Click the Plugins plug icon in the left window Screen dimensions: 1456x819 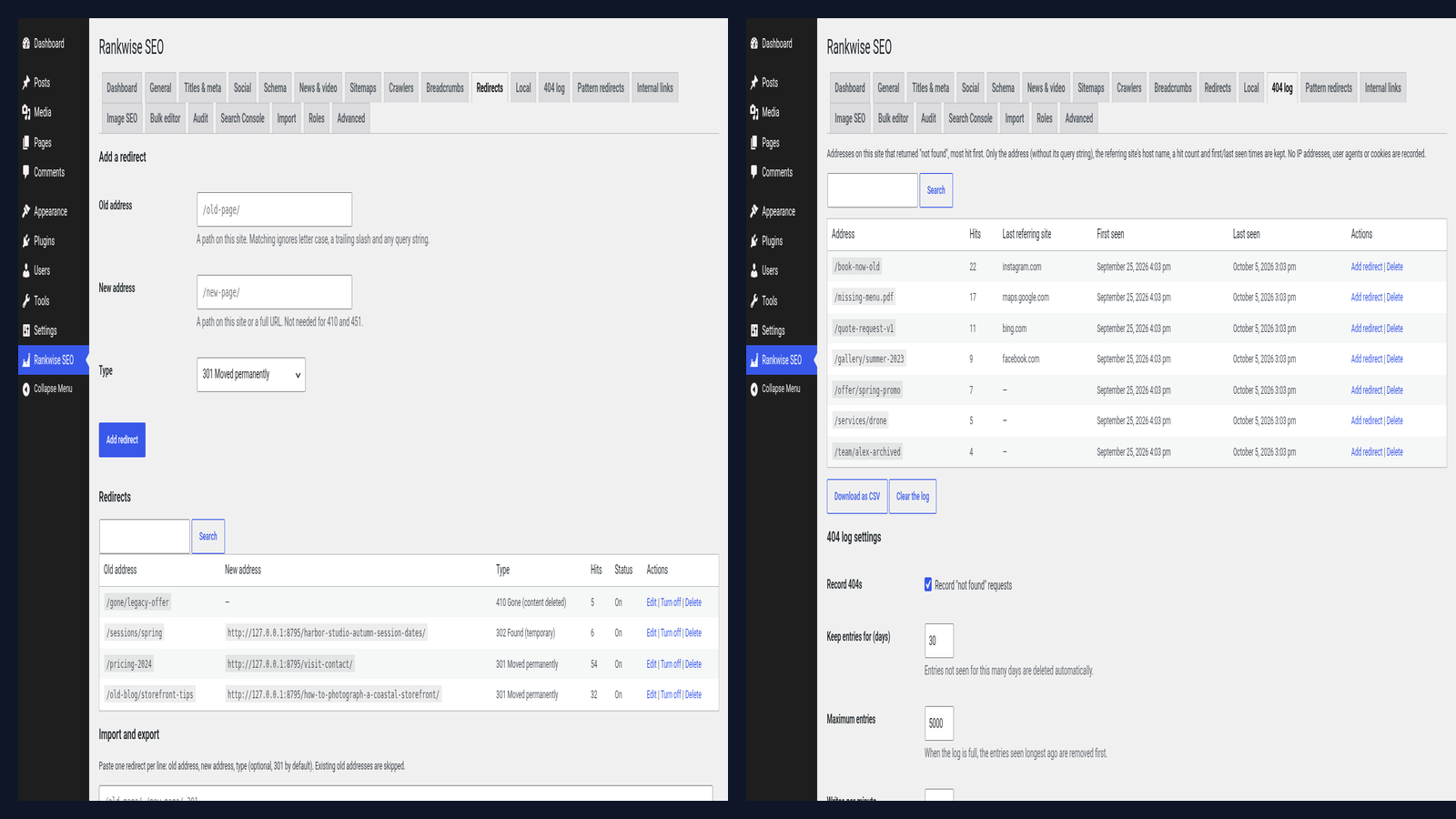coord(26,241)
